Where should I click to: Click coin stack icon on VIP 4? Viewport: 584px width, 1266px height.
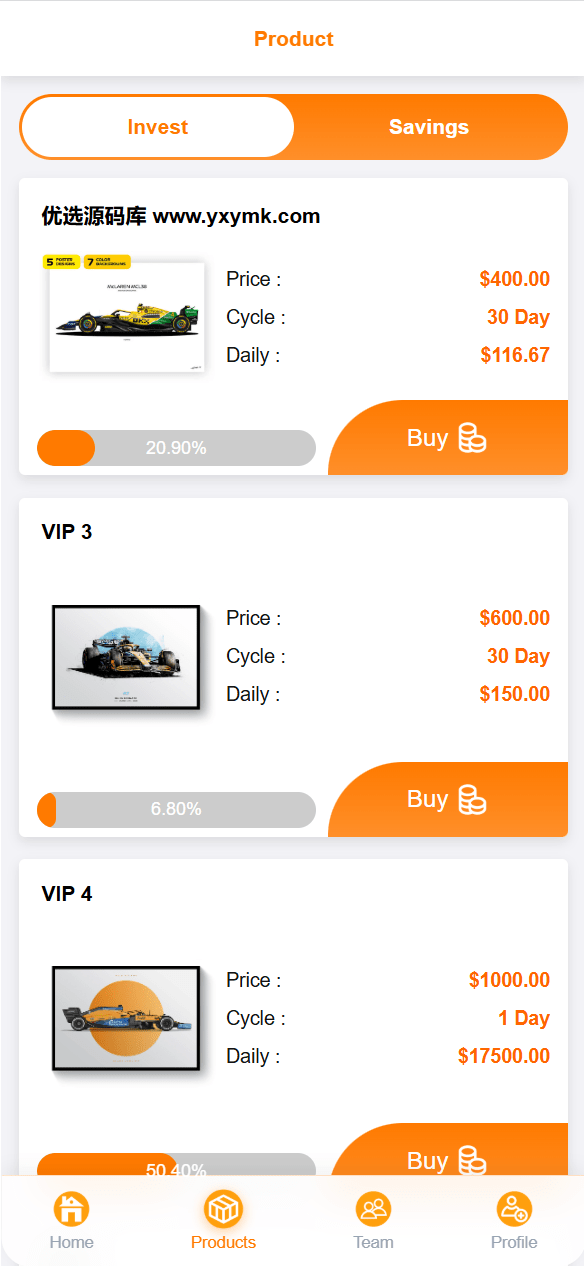point(472,1160)
